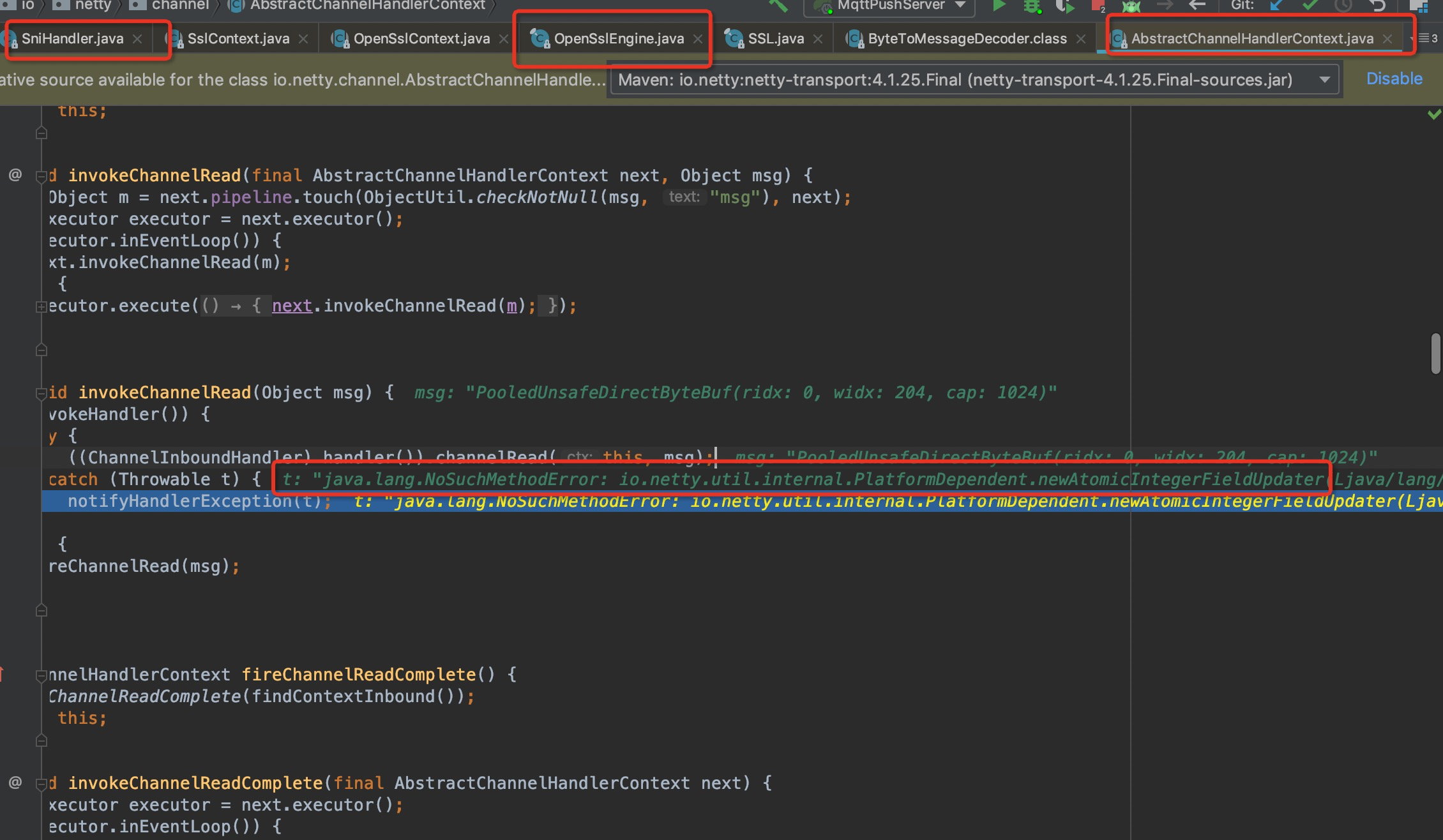Open recent changes history clock icon

coord(1343,6)
